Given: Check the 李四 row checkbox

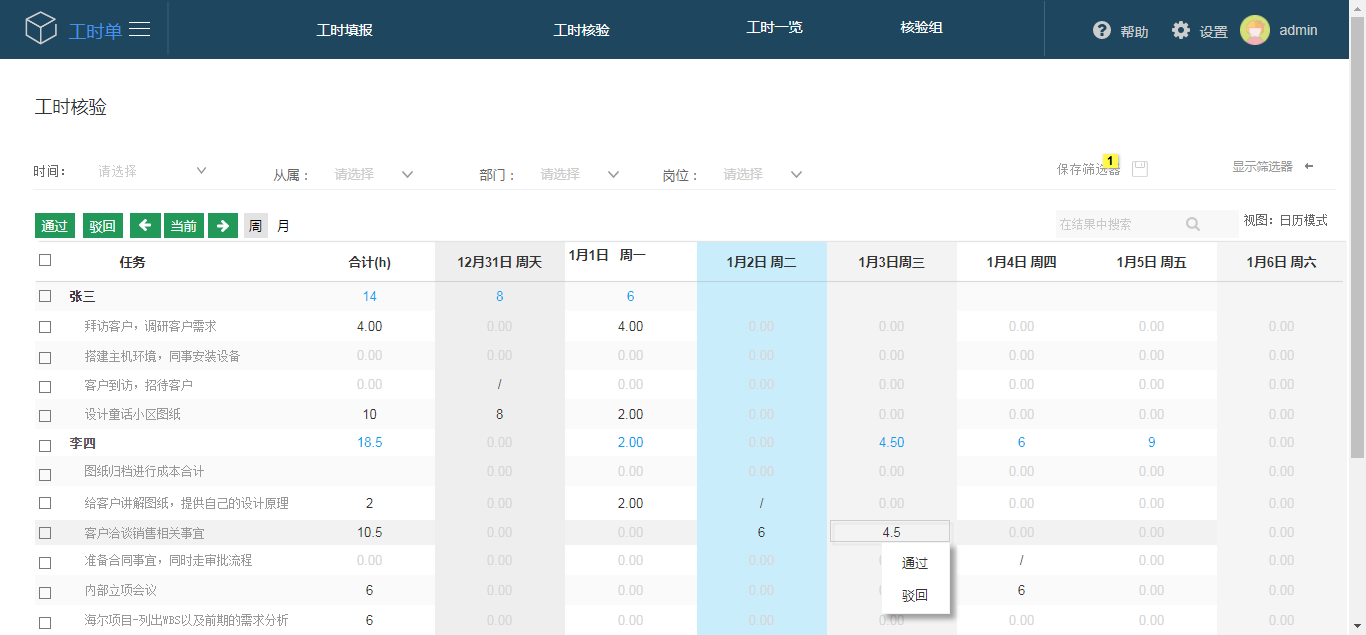Looking at the screenshot, I should coord(45,445).
